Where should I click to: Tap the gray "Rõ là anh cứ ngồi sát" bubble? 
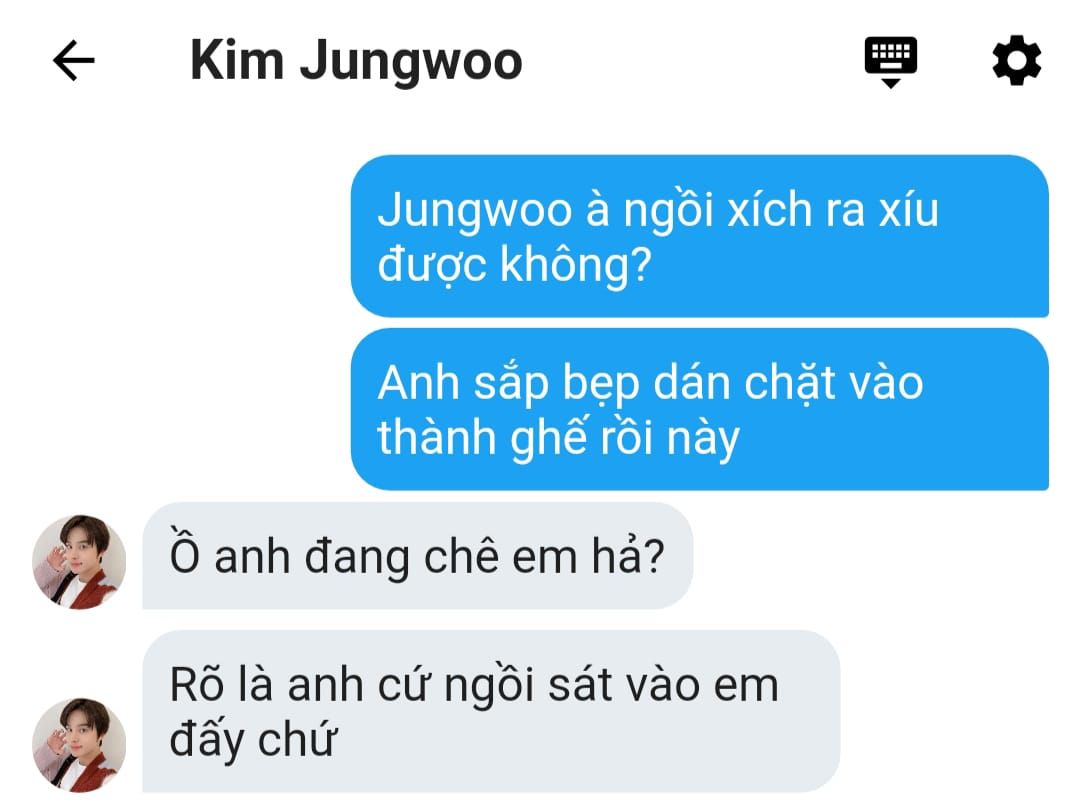491,712
